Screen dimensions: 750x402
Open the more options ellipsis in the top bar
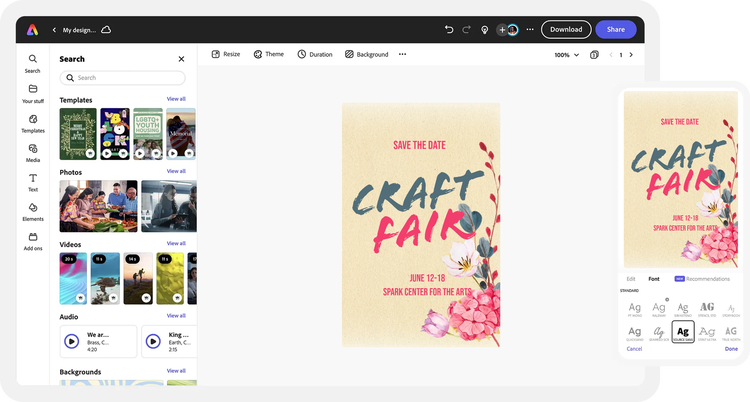(x=530, y=29)
